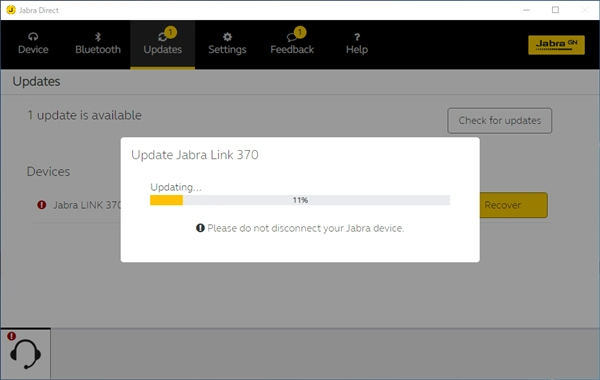
Task: Open the Device tab
Action: pos(33,44)
